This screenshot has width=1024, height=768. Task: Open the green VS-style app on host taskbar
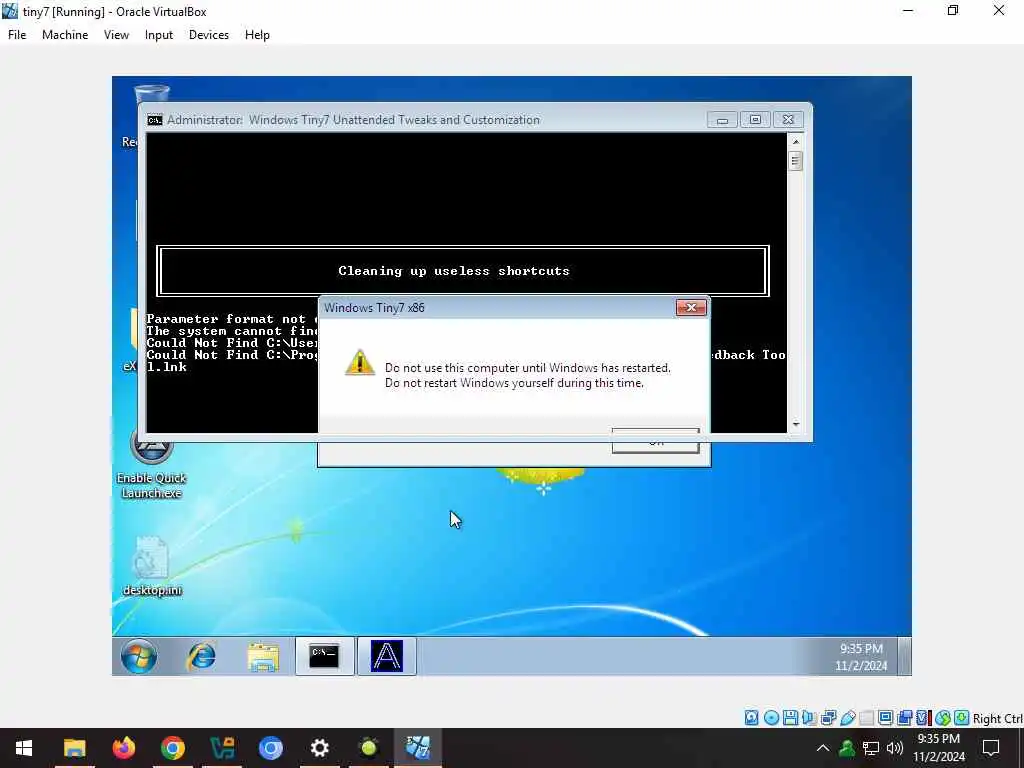(221, 748)
